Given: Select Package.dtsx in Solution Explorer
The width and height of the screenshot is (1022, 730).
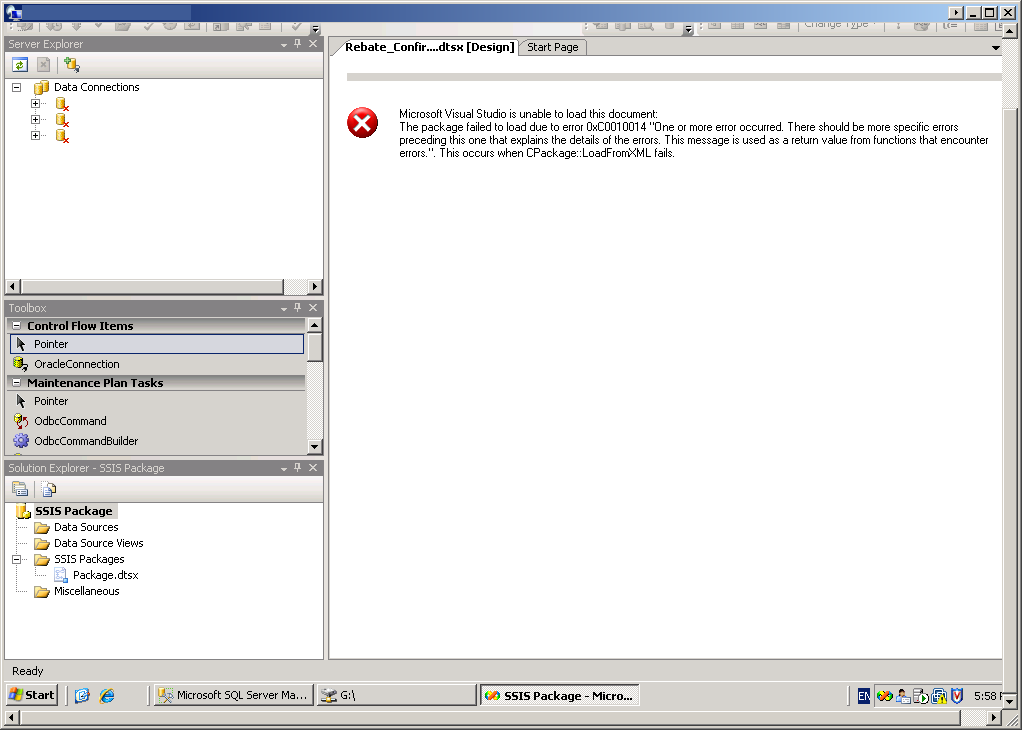Looking at the screenshot, I should point(105,576).
